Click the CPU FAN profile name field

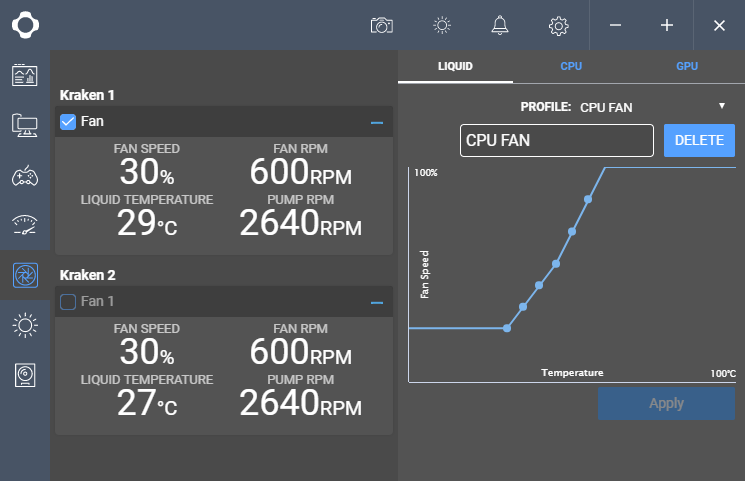(x=557, y=141)
